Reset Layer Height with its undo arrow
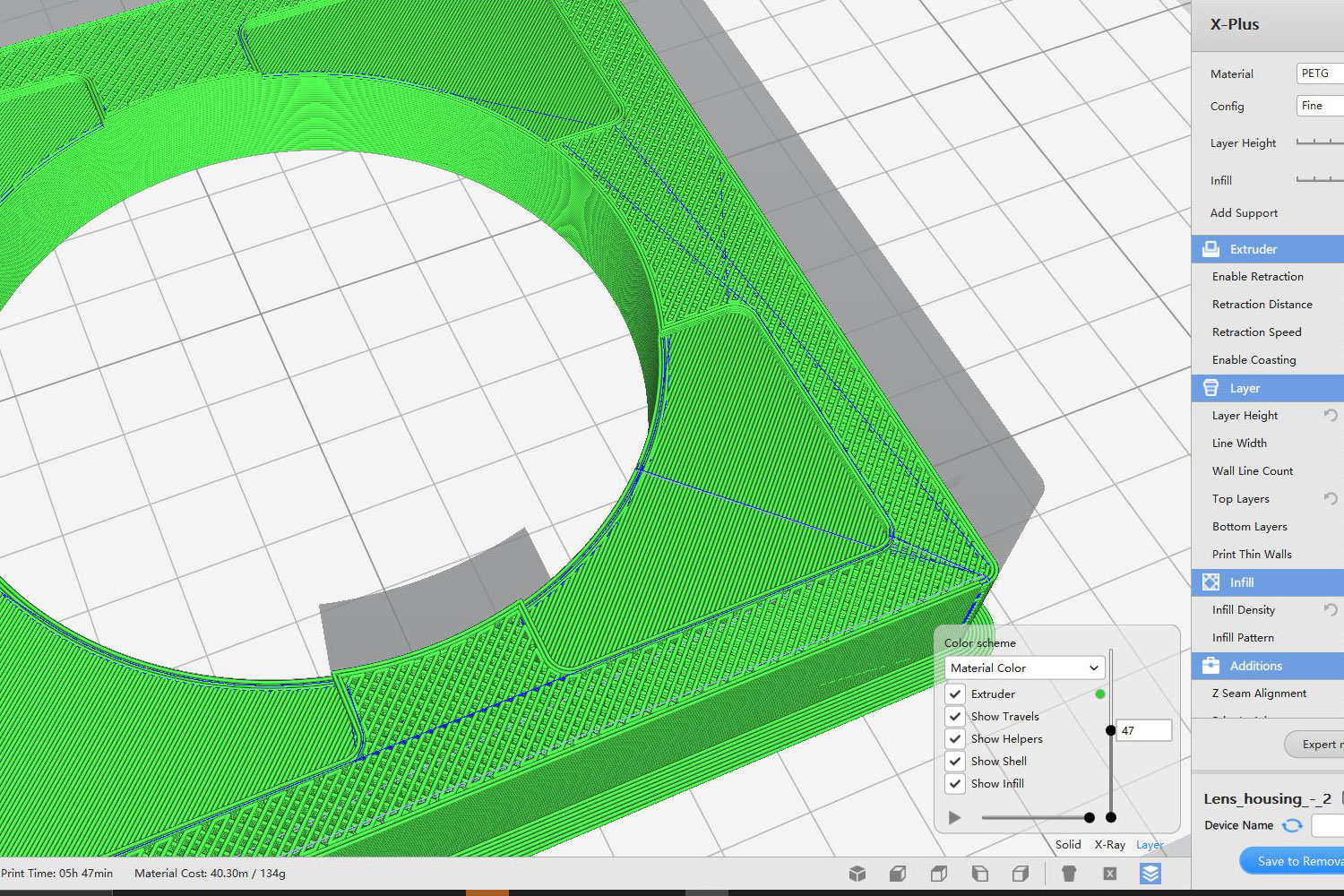The image size is (1344, 896). pos(1331,416)
